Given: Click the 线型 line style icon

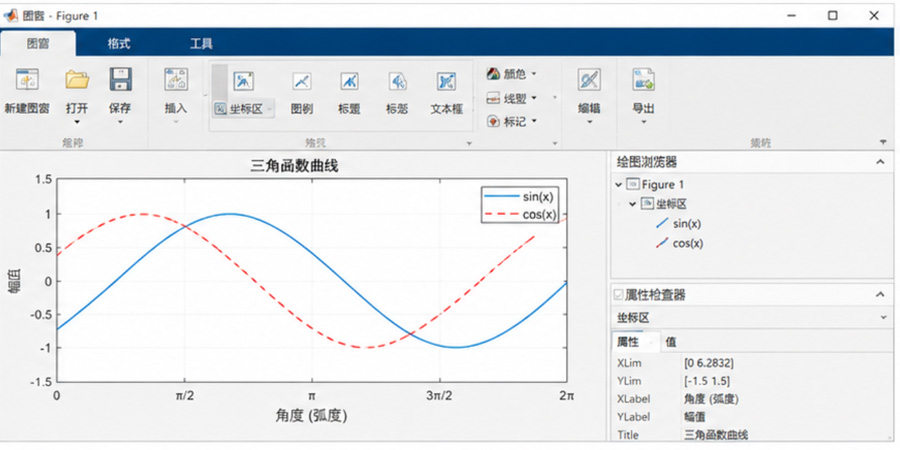Looking at the screenshot, I should pyautogui.click(x=493, y=98).
